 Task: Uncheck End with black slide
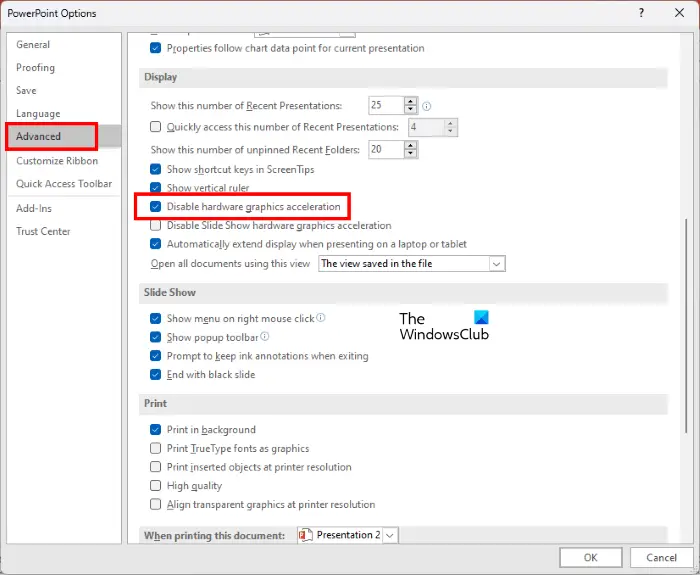click(x=155, y=375)
